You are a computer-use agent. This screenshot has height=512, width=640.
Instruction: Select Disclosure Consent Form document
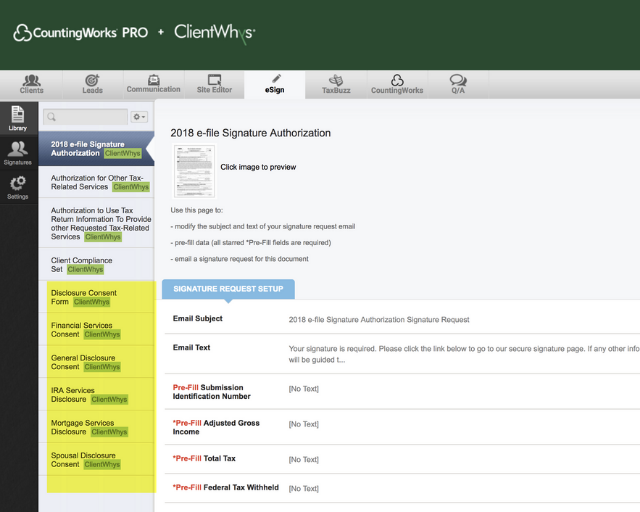(x=96, y=297)
